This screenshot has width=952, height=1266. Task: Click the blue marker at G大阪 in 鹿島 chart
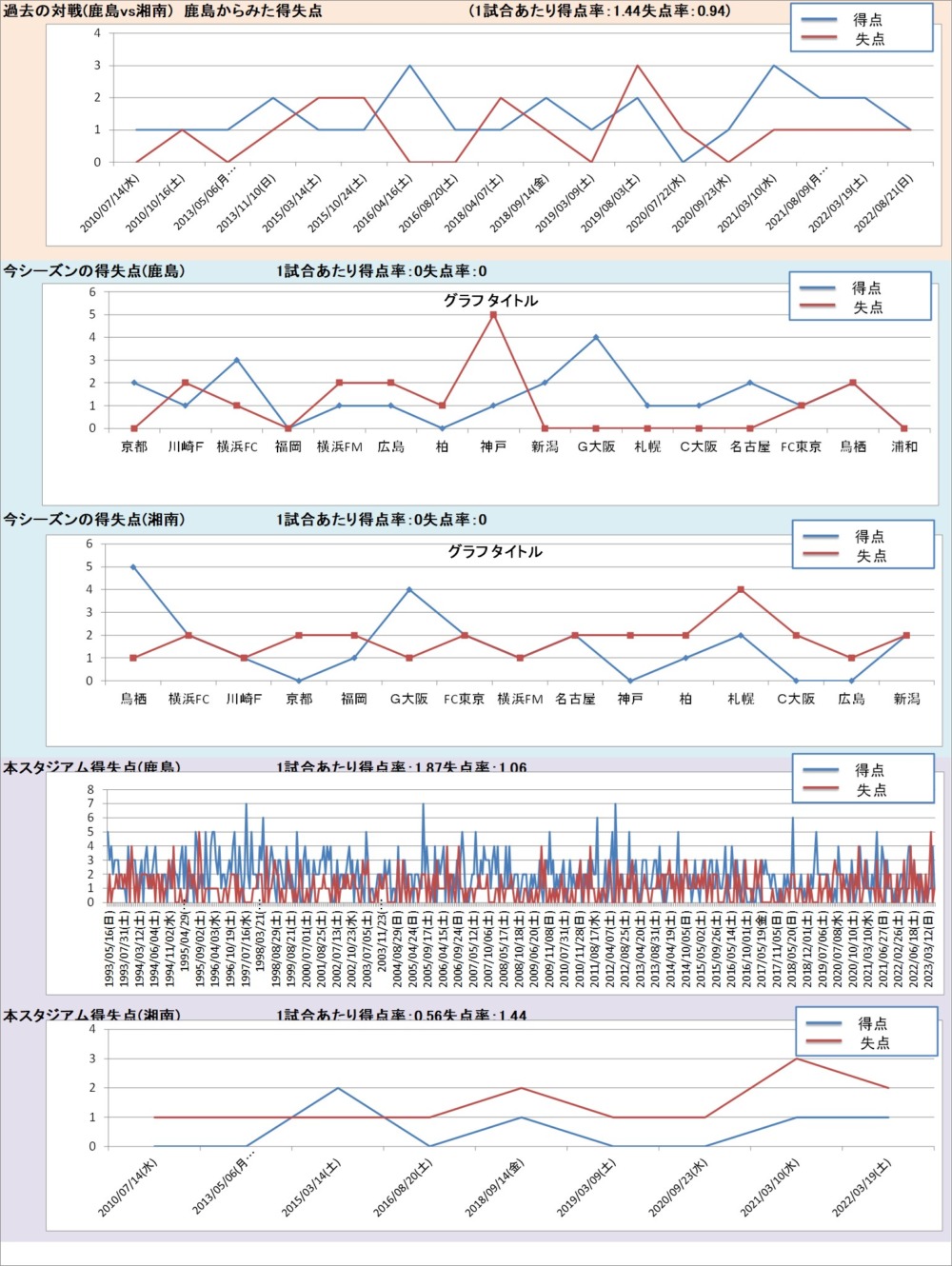click(x=596, y=337)
